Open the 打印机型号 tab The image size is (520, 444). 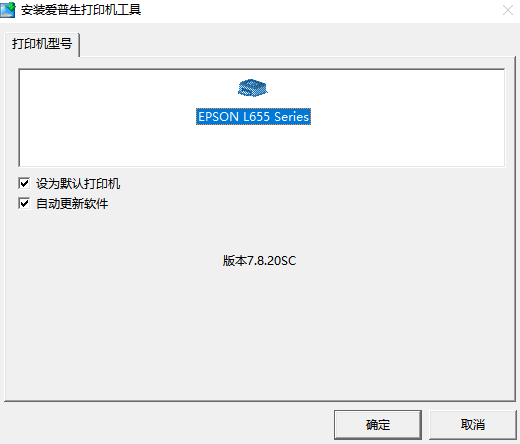42,44
